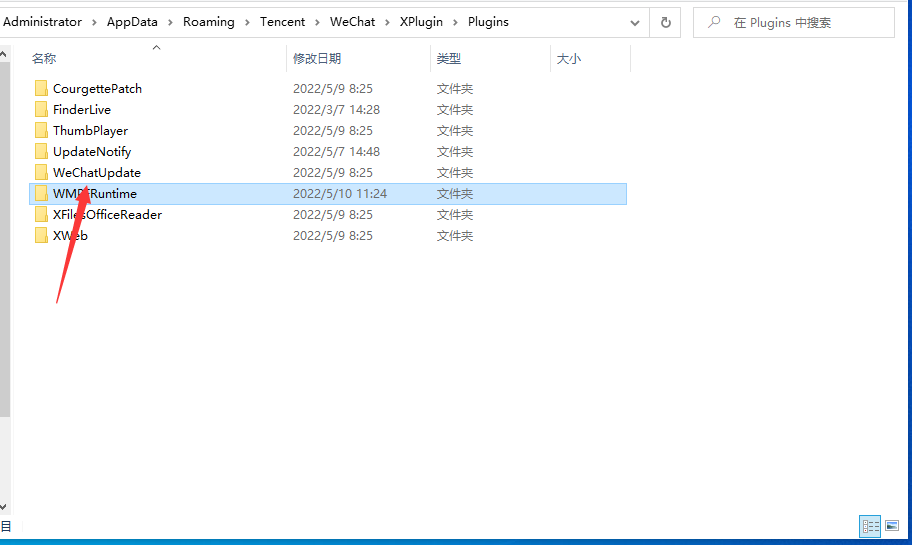Click the navigation pane scrollbar thumb
The width and height of the screenshot is (912, 545).
coord(5,239)
